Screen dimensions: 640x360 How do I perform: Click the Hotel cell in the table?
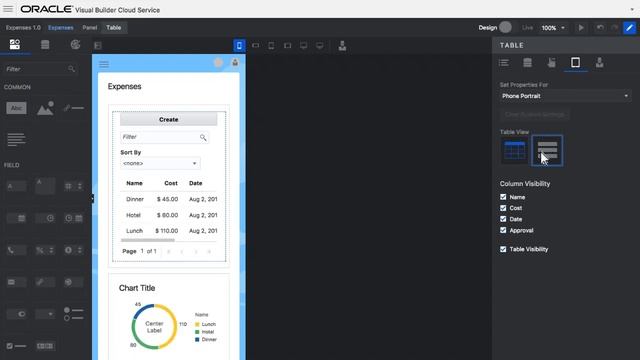point(133,215)
